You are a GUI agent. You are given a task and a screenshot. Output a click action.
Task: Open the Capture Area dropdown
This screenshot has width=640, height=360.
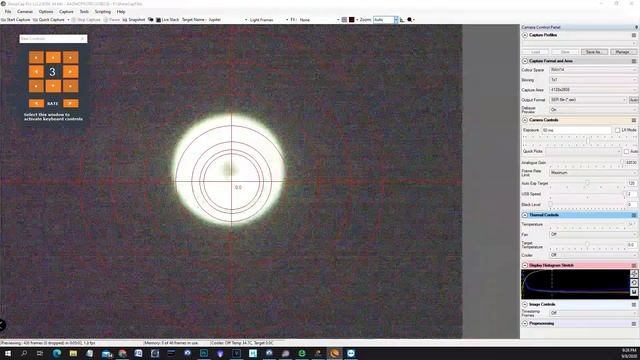pos(593,90)
